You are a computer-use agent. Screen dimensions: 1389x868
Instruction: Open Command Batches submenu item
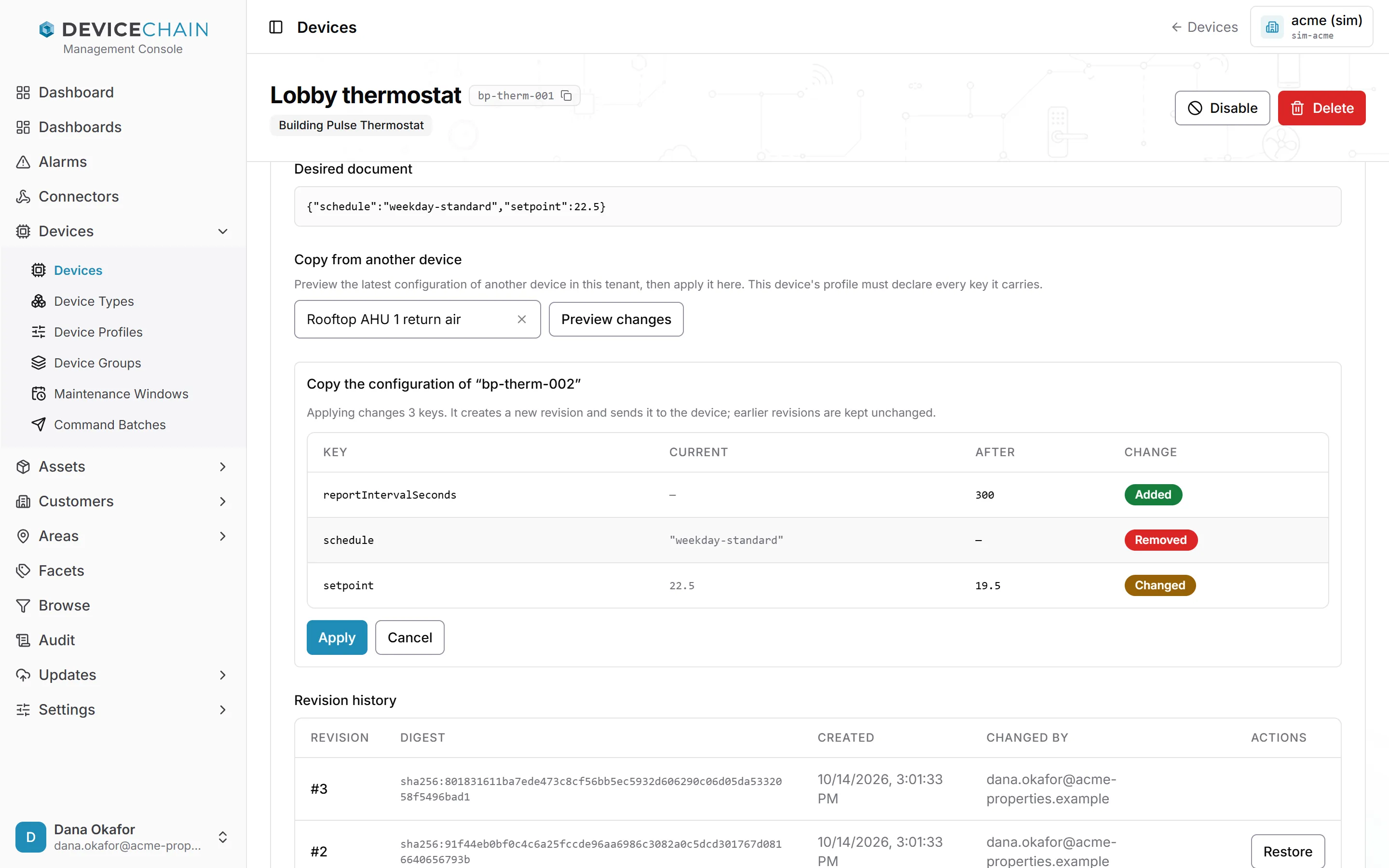pos(109,425)
